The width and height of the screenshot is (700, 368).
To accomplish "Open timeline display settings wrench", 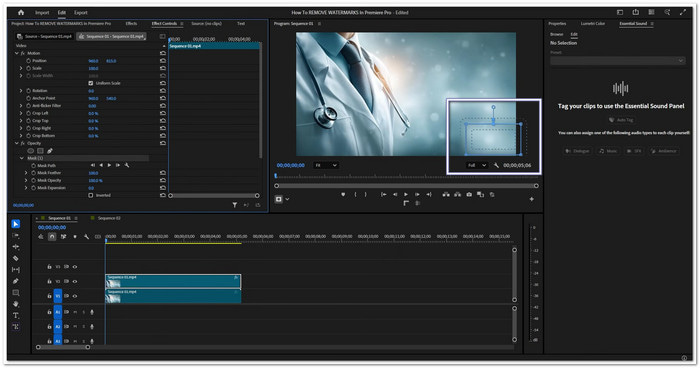I will 87,237.
